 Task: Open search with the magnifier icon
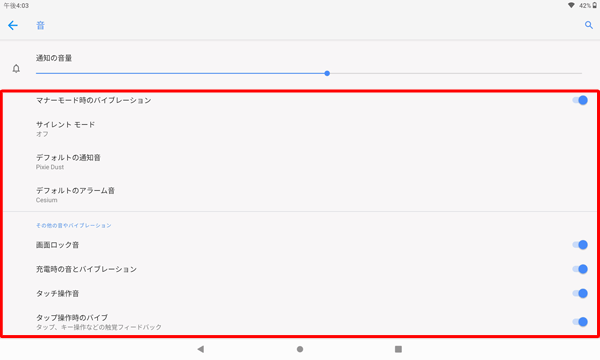coord(589,25)
